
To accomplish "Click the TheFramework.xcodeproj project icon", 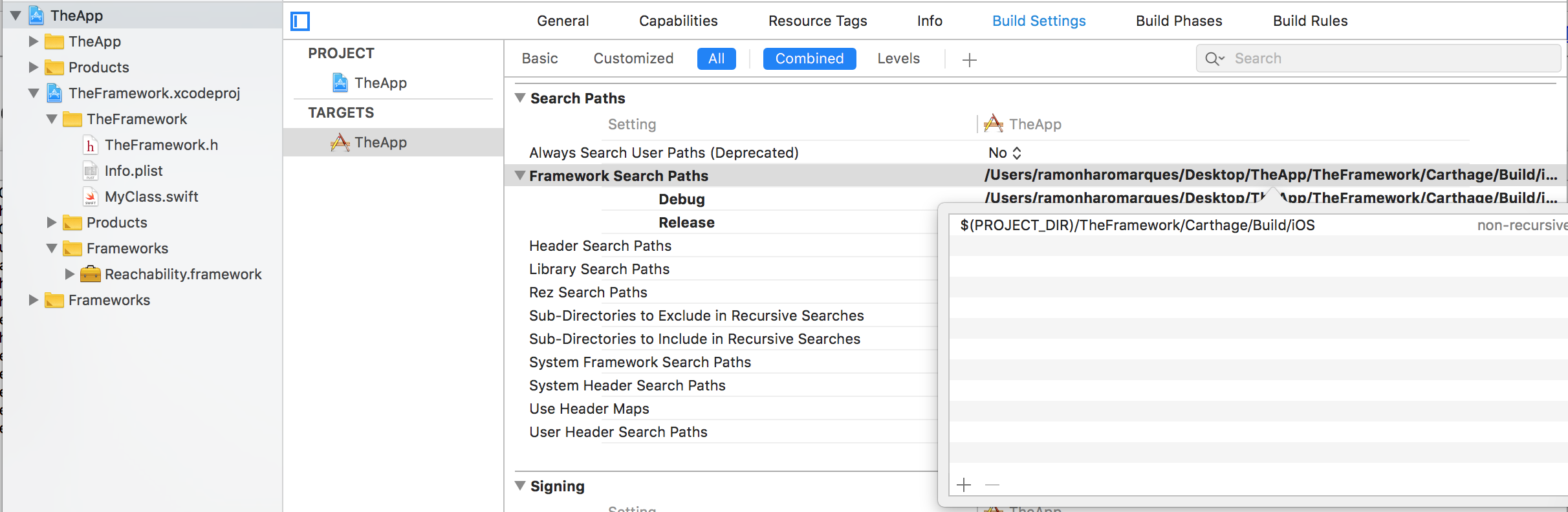I will tap(55, 94).
